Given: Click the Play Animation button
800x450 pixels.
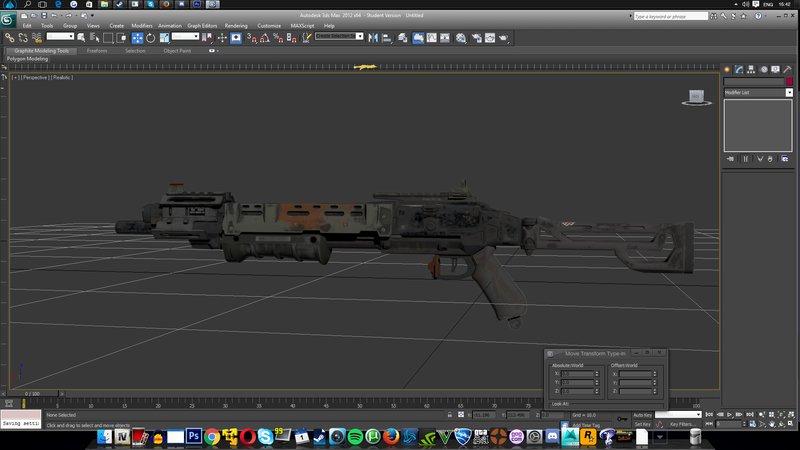Looking at the screenshot, I should point(730,415).
